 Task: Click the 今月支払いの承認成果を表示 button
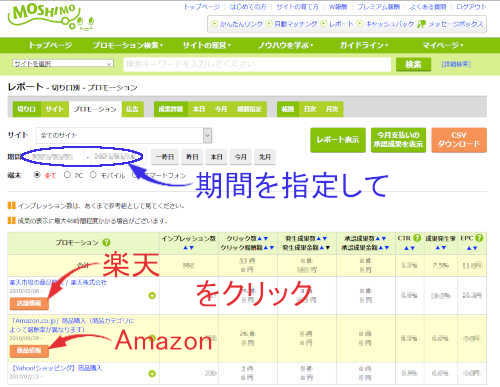point(398,140)
